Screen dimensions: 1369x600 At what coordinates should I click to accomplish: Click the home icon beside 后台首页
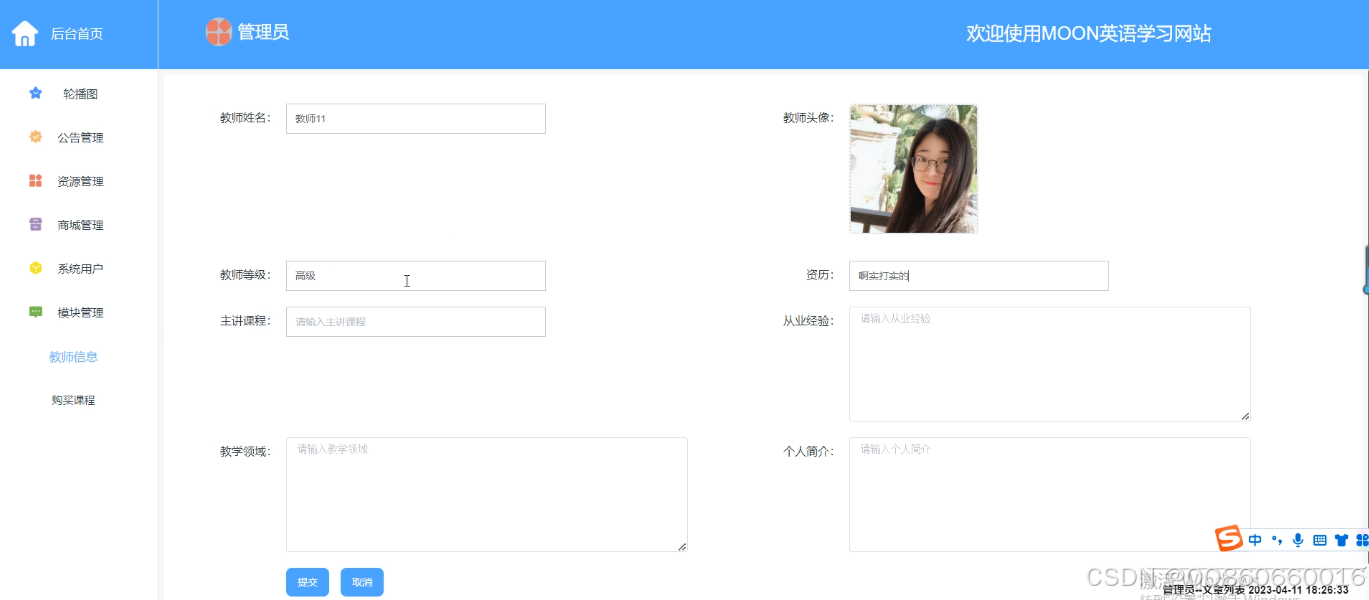click(x=25, y=34)
